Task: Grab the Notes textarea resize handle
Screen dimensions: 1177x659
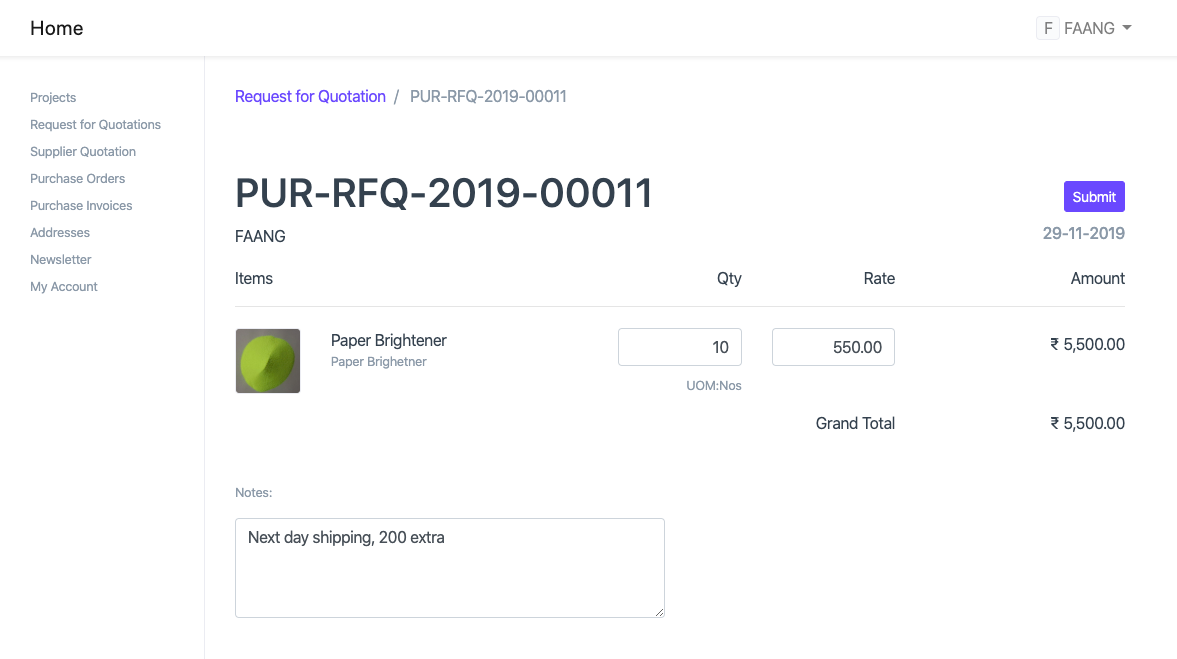Action: (x=659, y=612)
